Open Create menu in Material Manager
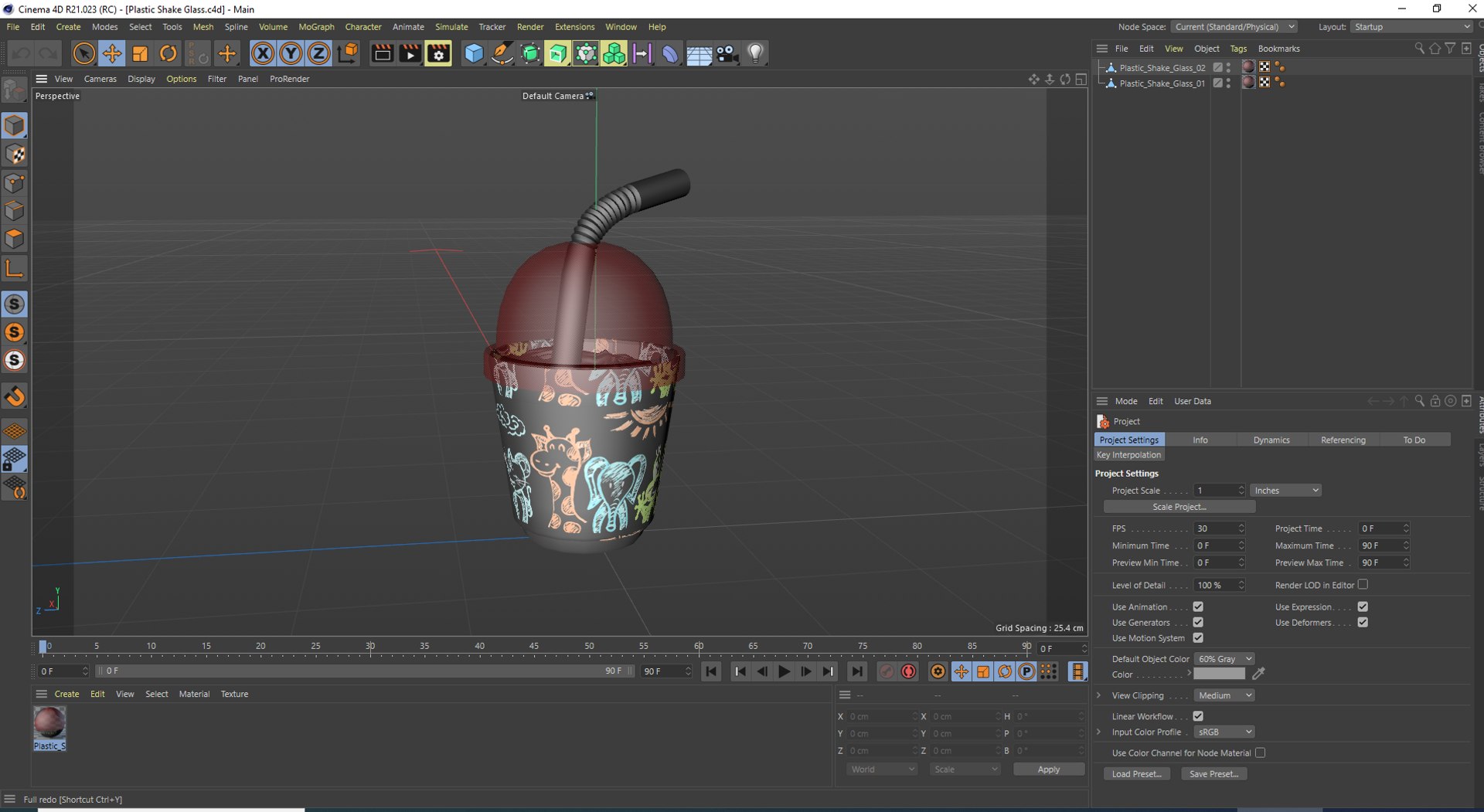This screenshot has width=1484, height=812. [66, 694]
